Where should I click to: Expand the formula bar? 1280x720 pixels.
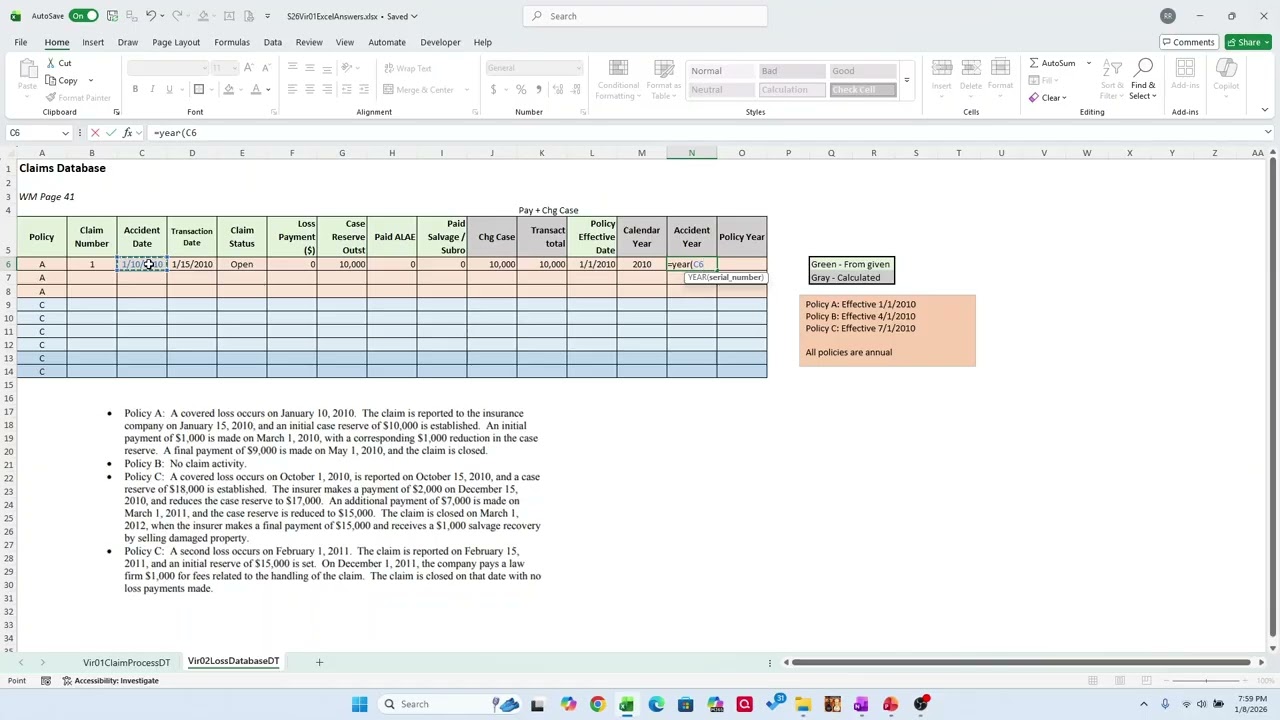point(1268,133)
